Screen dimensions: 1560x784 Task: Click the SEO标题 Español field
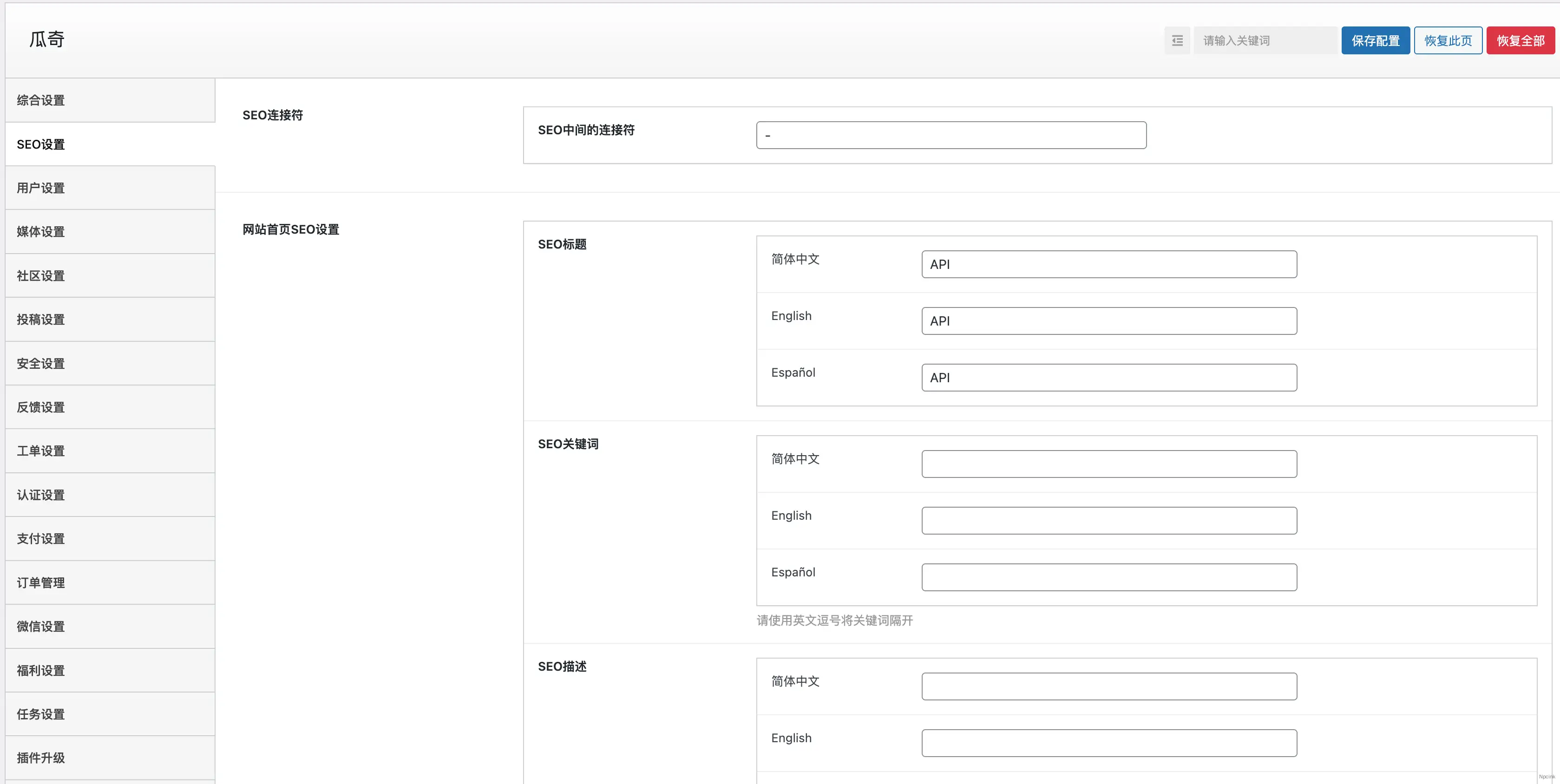point(1109,378)
